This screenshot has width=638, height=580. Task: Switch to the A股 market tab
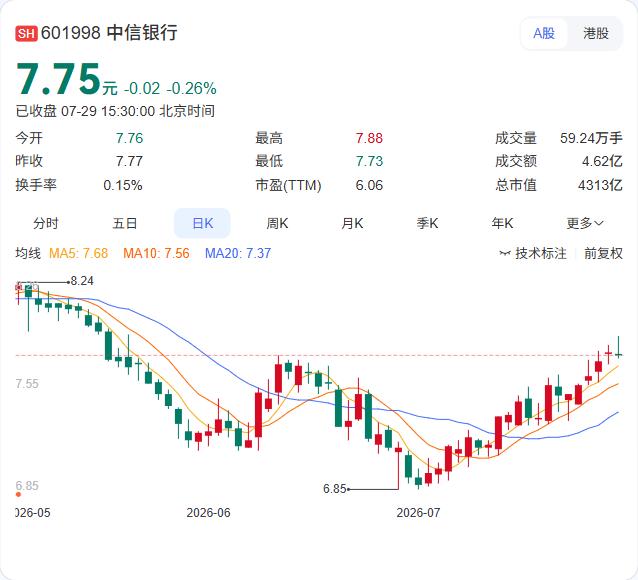[x=544, y=33]
